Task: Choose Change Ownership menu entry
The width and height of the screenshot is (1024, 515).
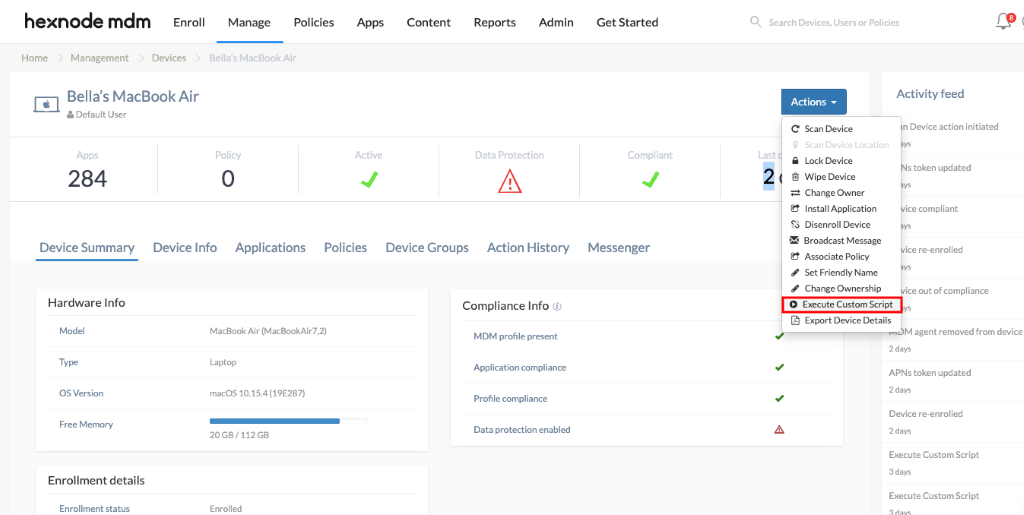Action: point(842,289)
